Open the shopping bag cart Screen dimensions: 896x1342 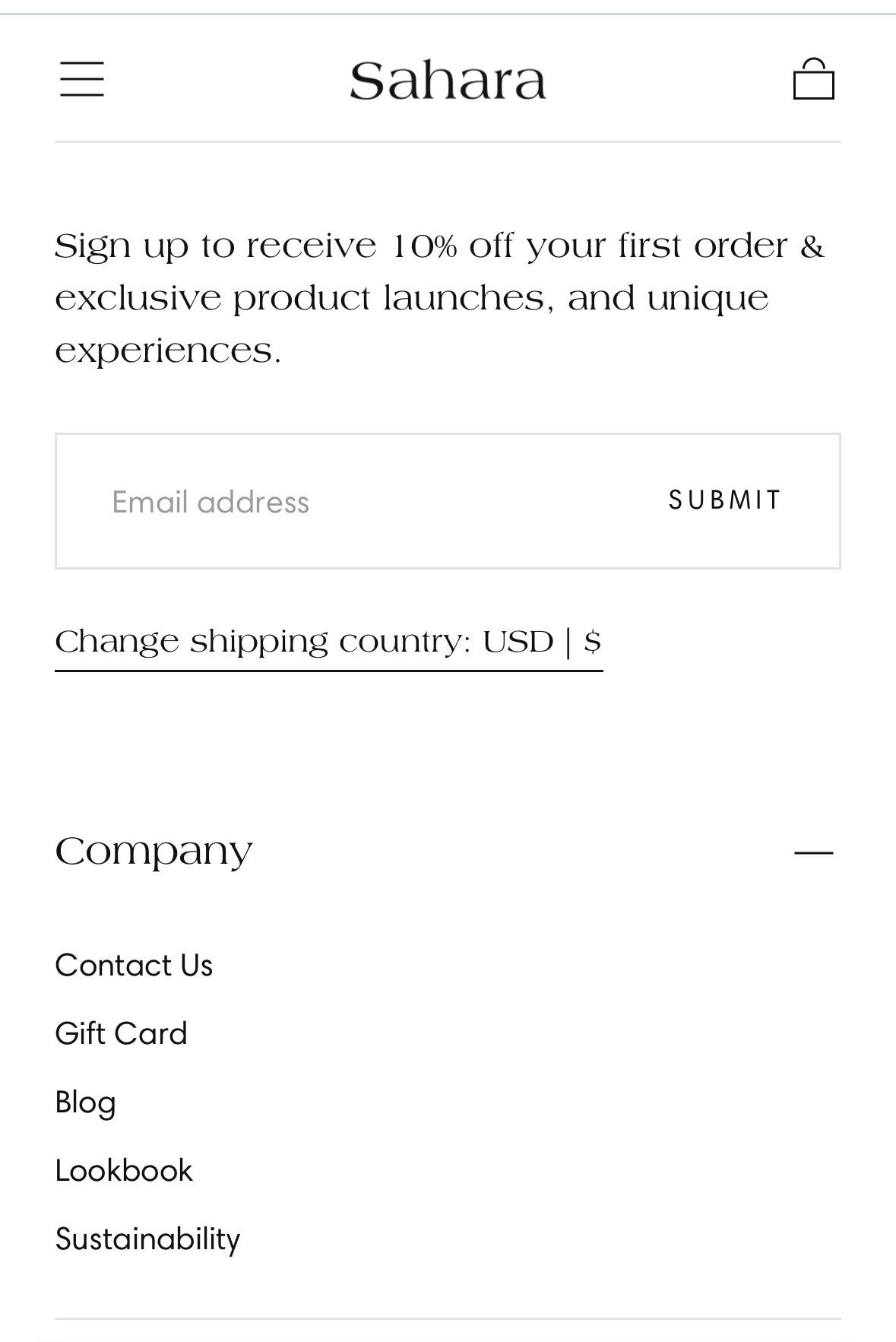(813, 80)
